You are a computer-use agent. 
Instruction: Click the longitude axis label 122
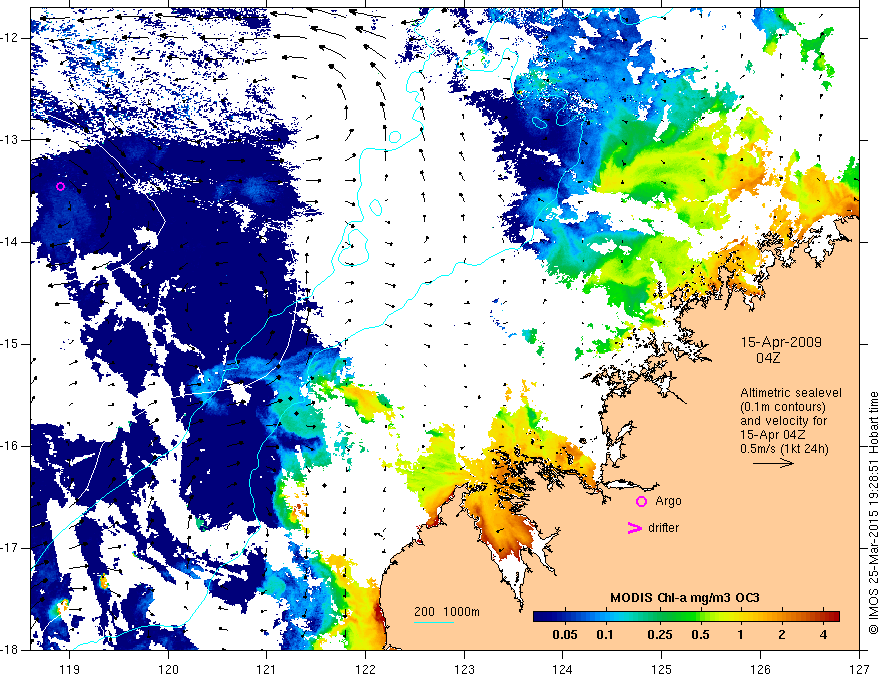pos(366,669)
